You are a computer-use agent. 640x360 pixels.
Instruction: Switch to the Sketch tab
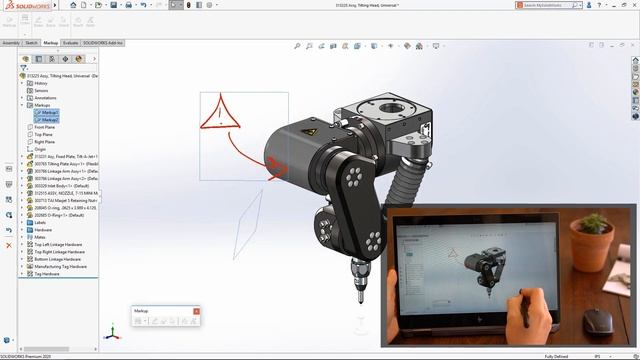coord(31,43)
